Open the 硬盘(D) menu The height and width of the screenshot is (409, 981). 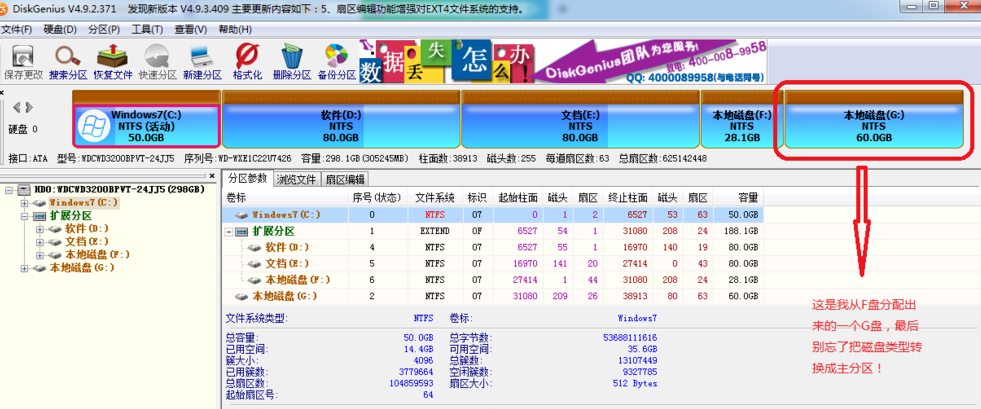tap(61, 29)
